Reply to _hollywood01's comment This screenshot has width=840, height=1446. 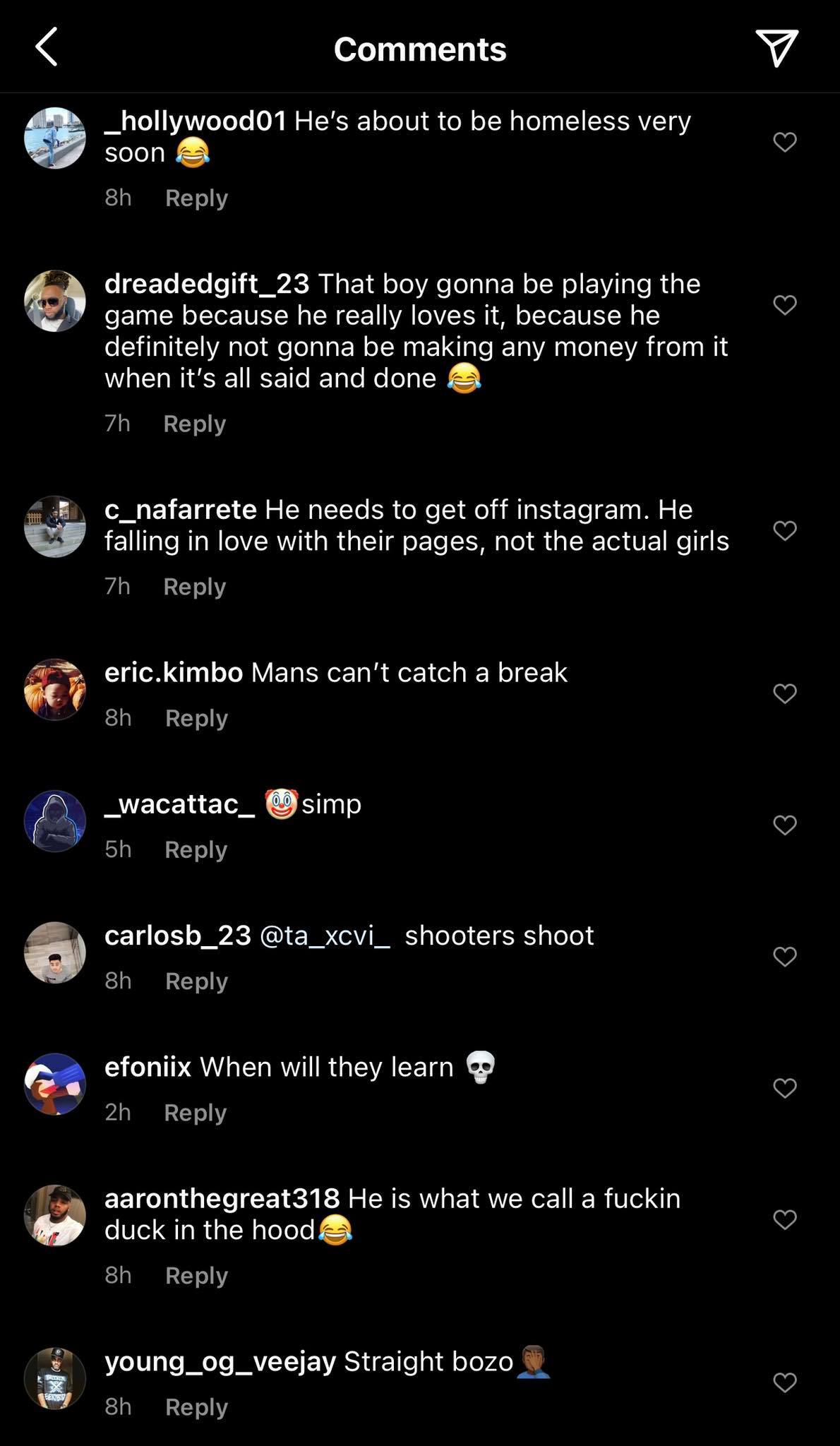196,198
